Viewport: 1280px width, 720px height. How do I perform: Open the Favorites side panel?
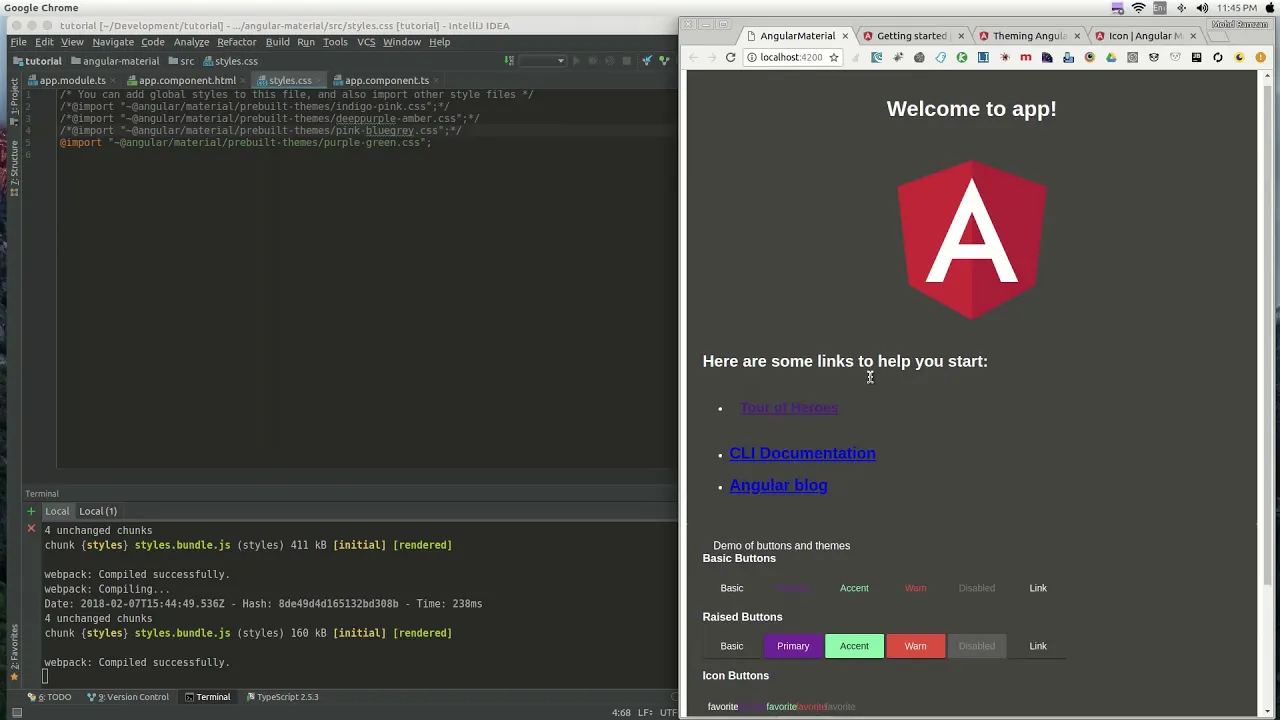[x=14, y=652]
